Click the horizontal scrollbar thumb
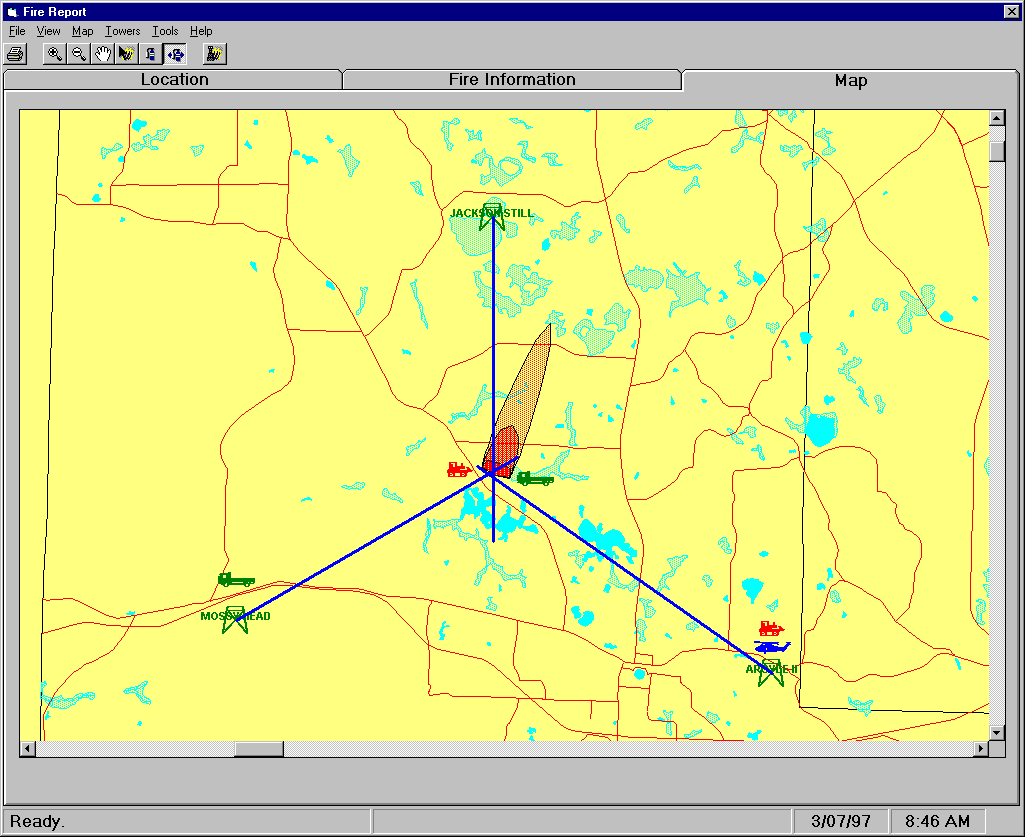Image resolution: width=1027 pixels, height=837 pixels. tap(259, 749)
